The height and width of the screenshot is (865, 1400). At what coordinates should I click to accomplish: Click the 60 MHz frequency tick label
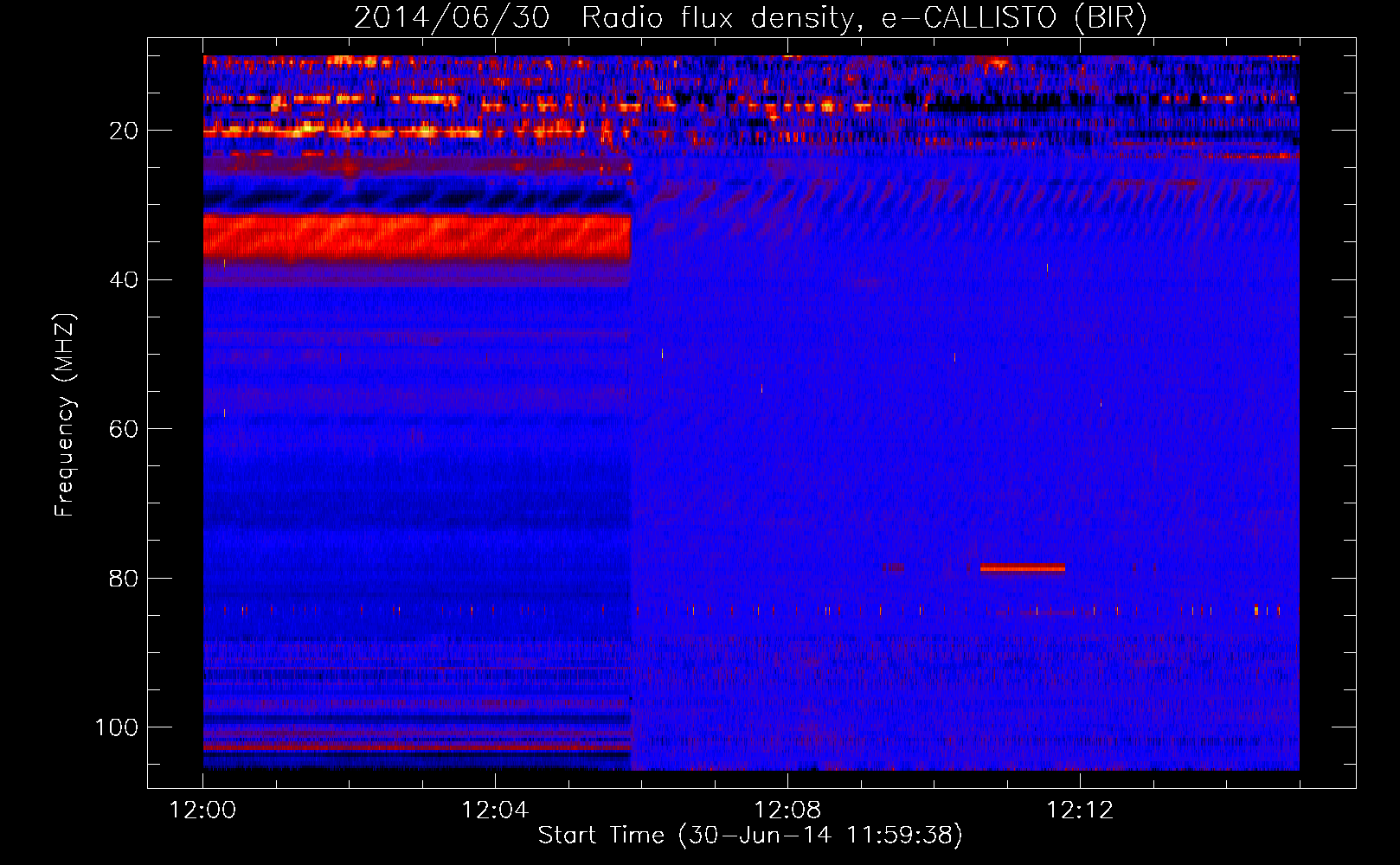(125, 429)
